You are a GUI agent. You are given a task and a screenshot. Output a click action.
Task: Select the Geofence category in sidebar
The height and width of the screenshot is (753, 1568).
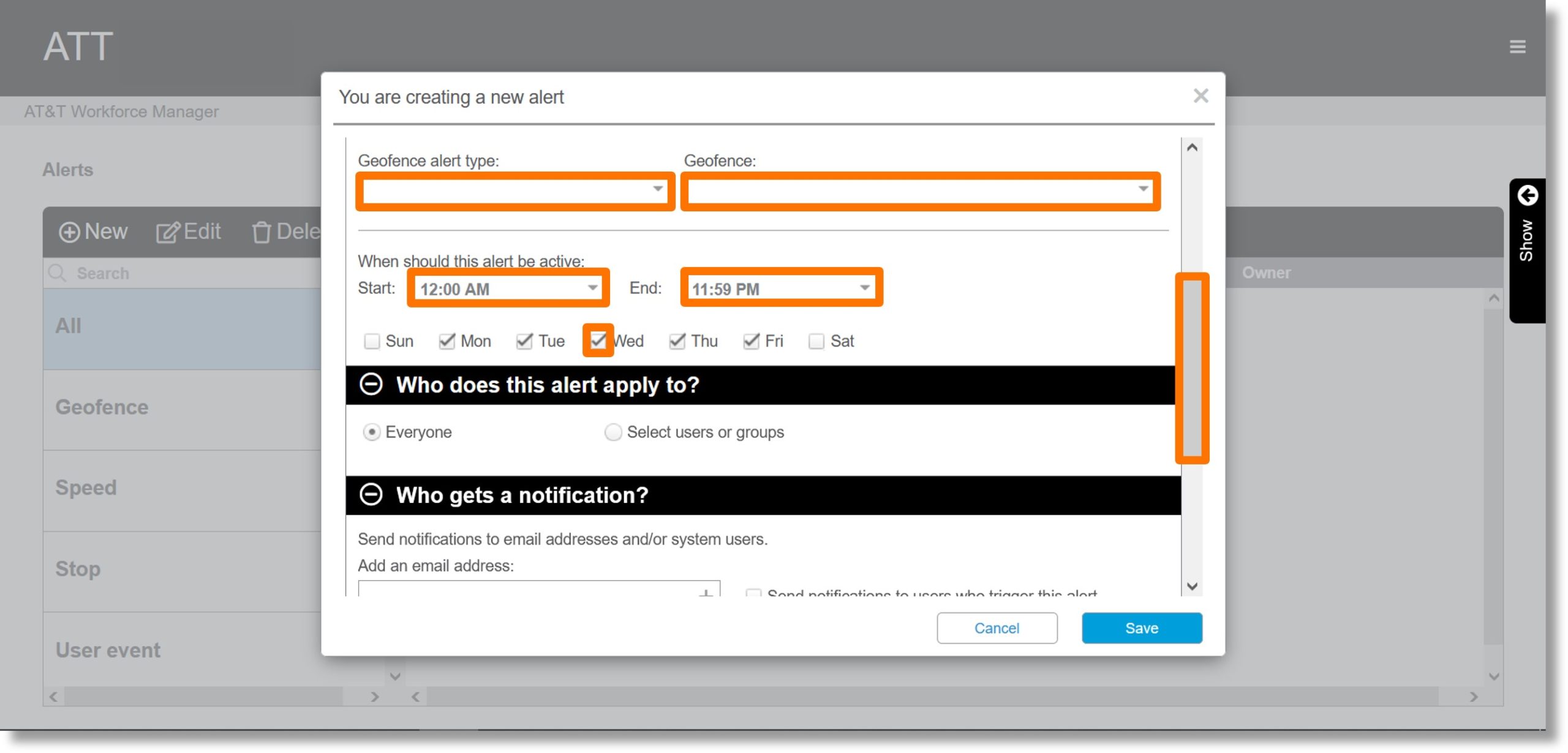point(101,407)
